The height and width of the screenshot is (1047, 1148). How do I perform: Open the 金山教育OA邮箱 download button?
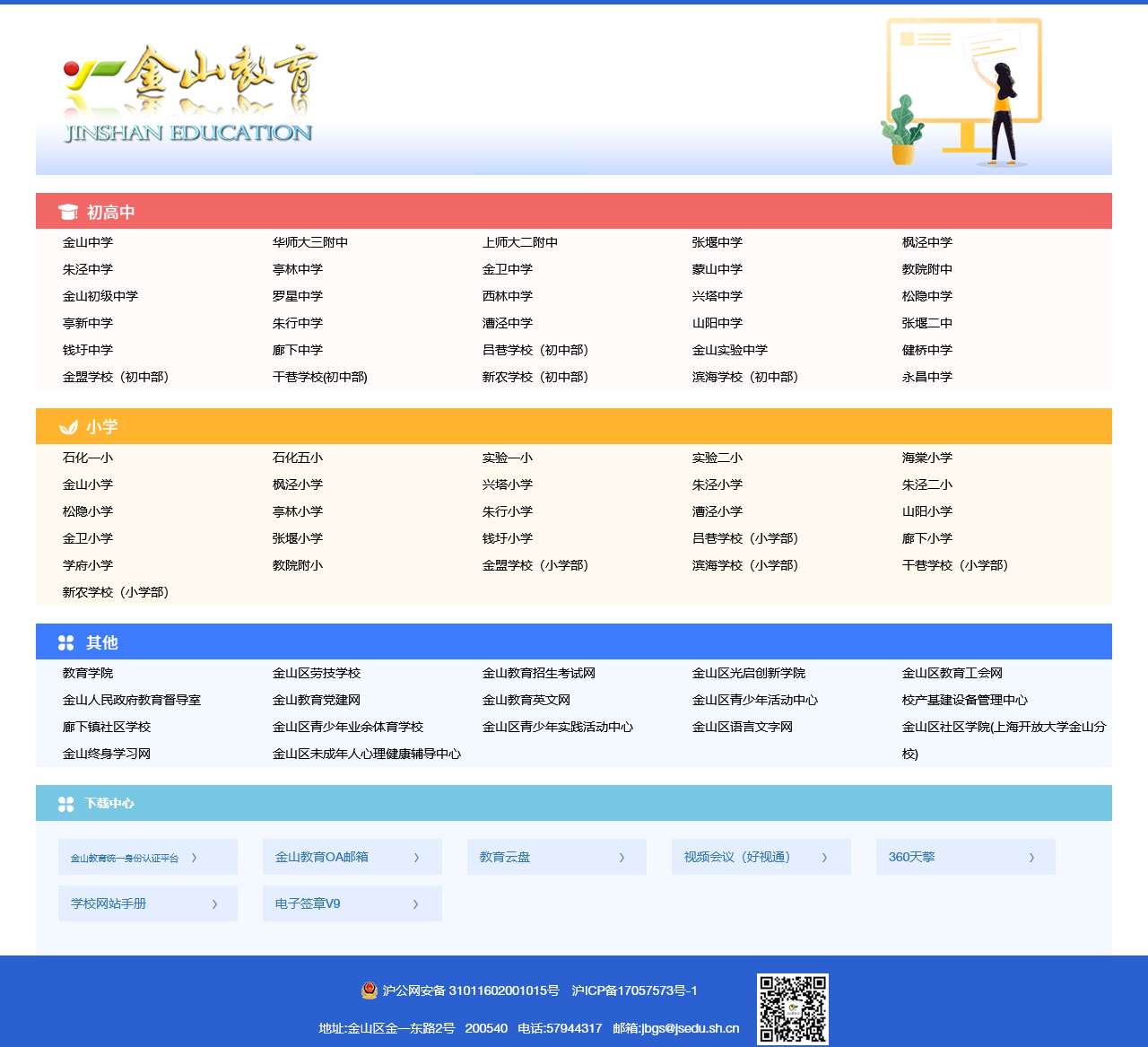click(x=352, y=857)
